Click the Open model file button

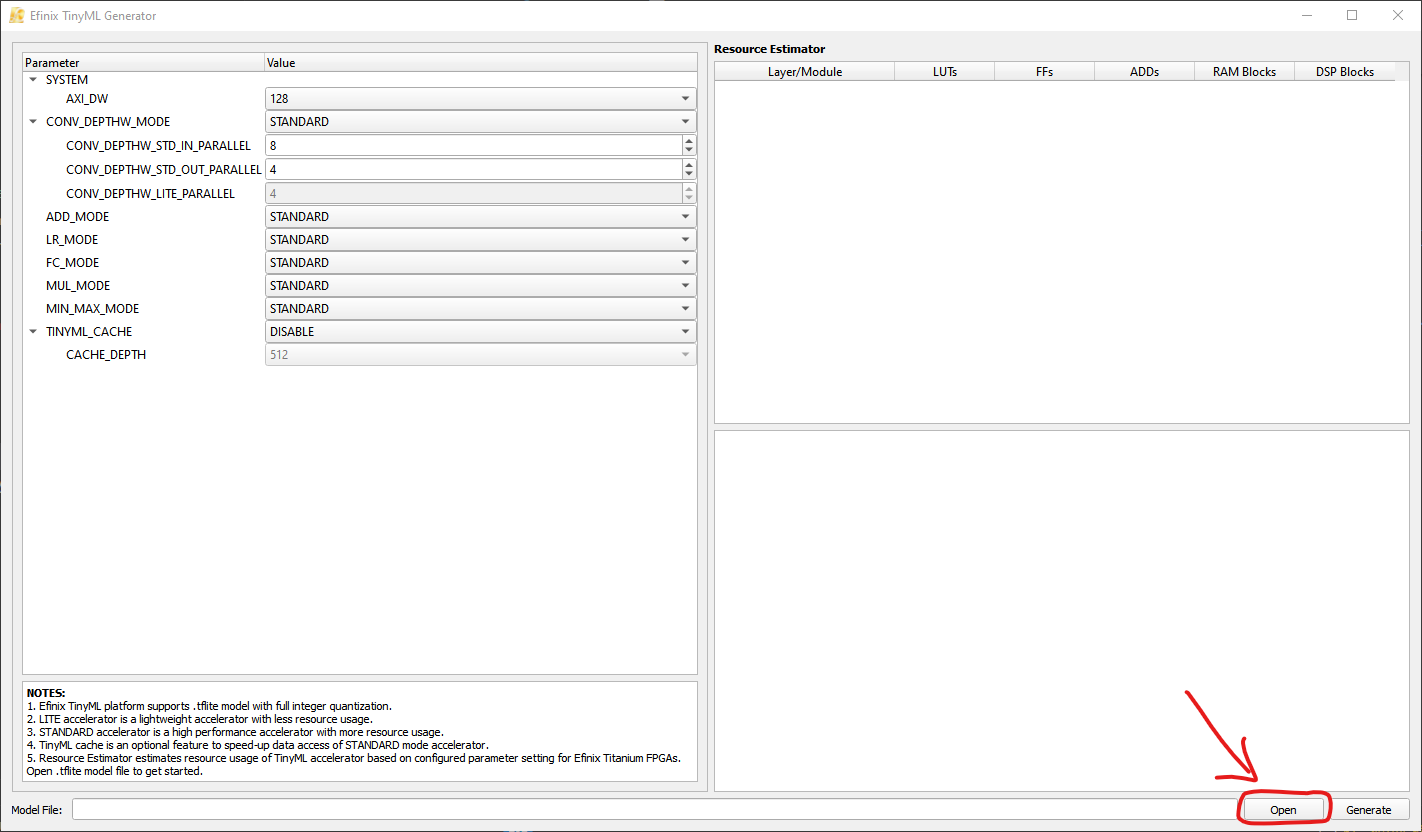(1283, 810)
